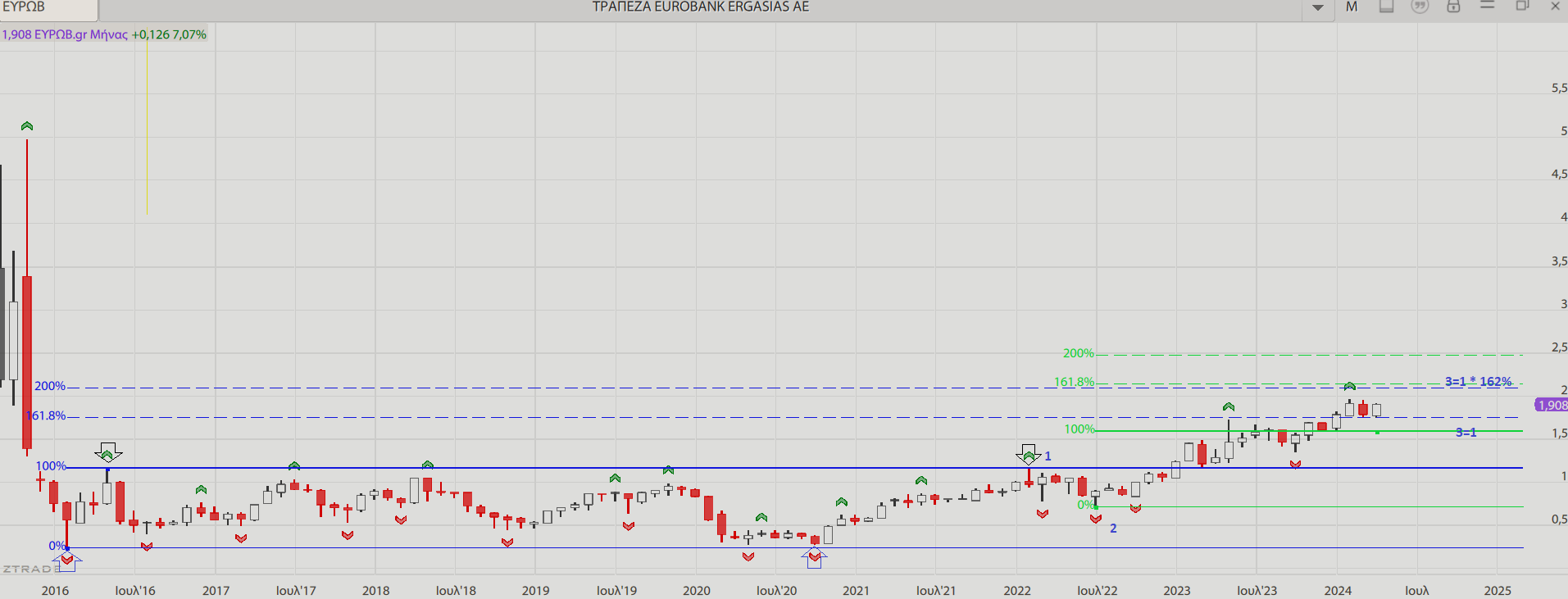This screenshot has height=599, width=1568.
Task: Select the blue 100% Fibonacci label
Action: coord(51,465)
